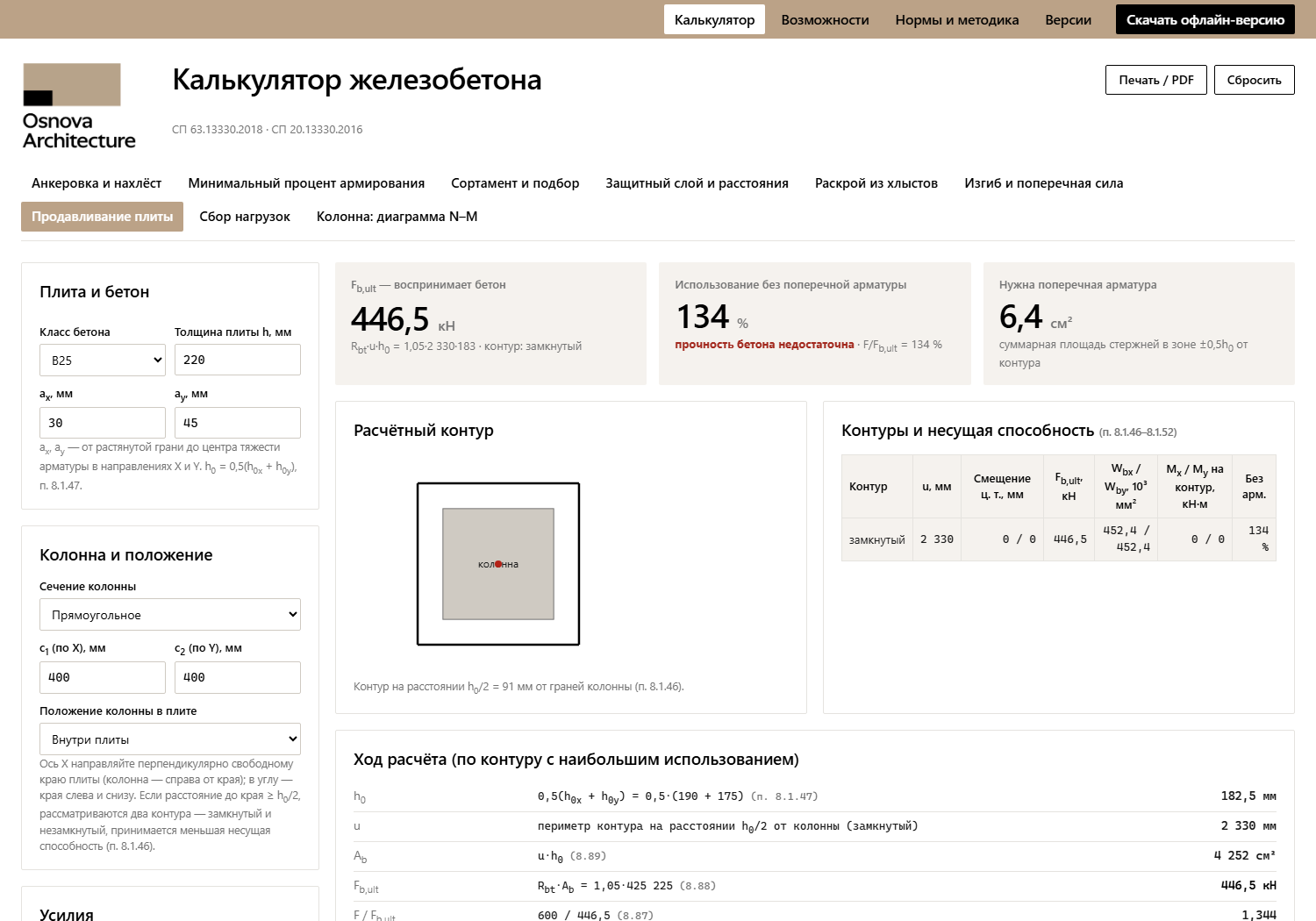Click 'СП 63.13330.2018 · СП 20.13330.2016' subtitle text
The height and width of the screenshot is (921, 1316).
click(x=267, y=130)
